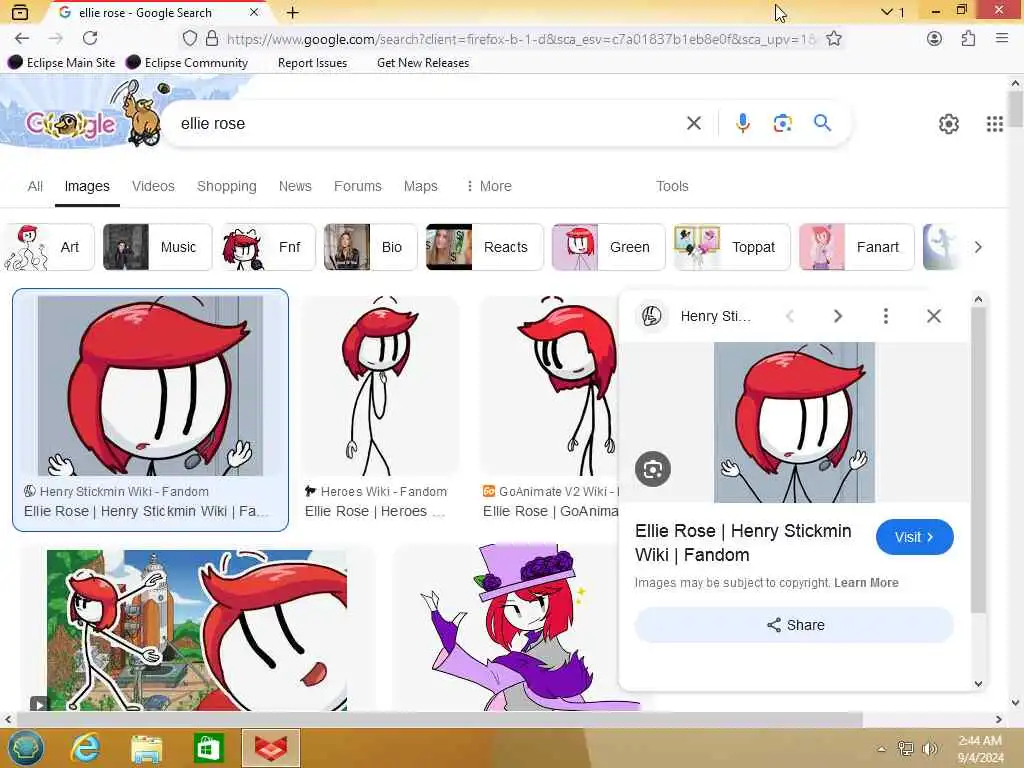
Task: Share the previewed image
Action: pyautogui.click(x=794, y=625)
